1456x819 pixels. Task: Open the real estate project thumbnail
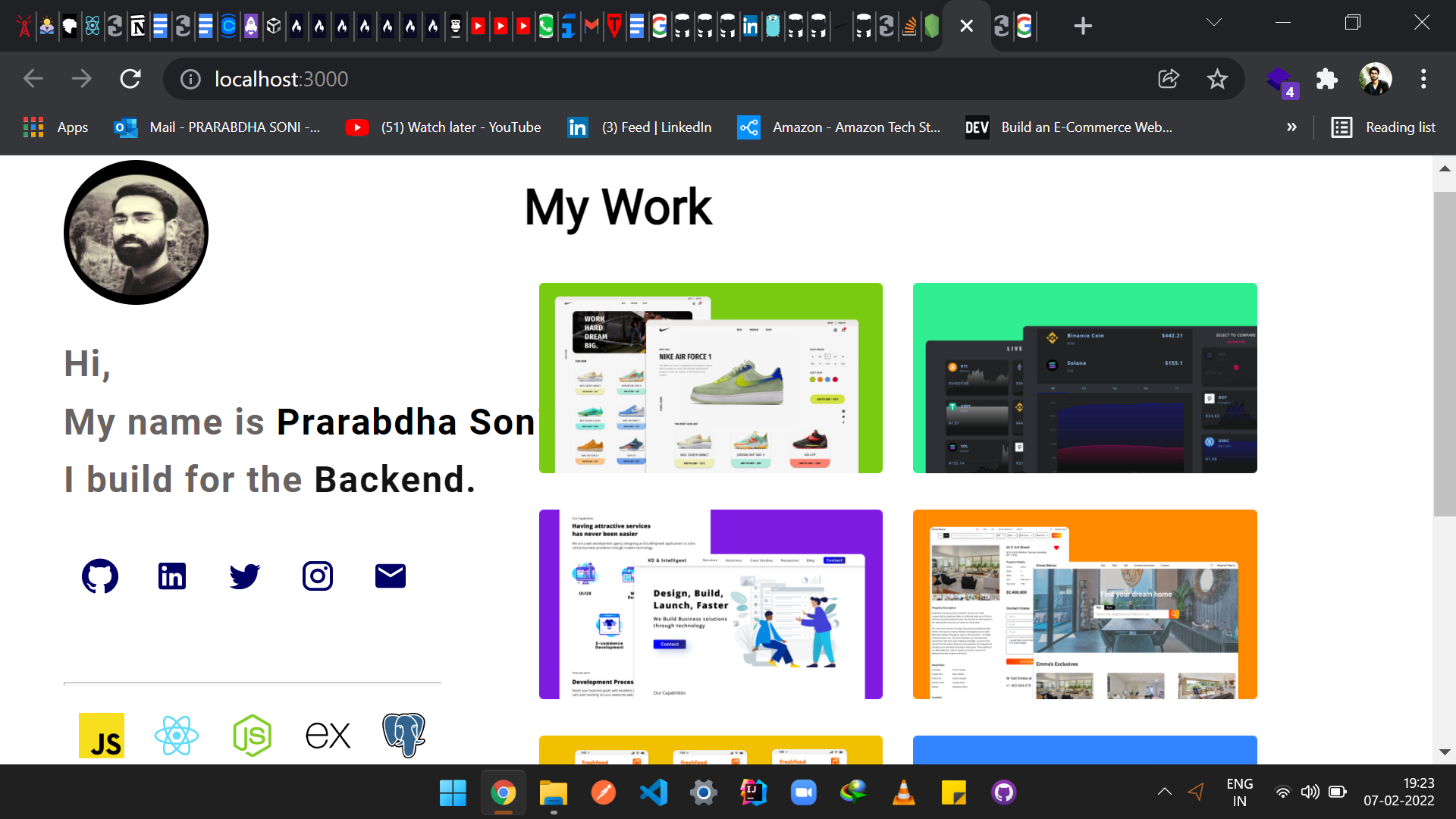(1085, 604)
